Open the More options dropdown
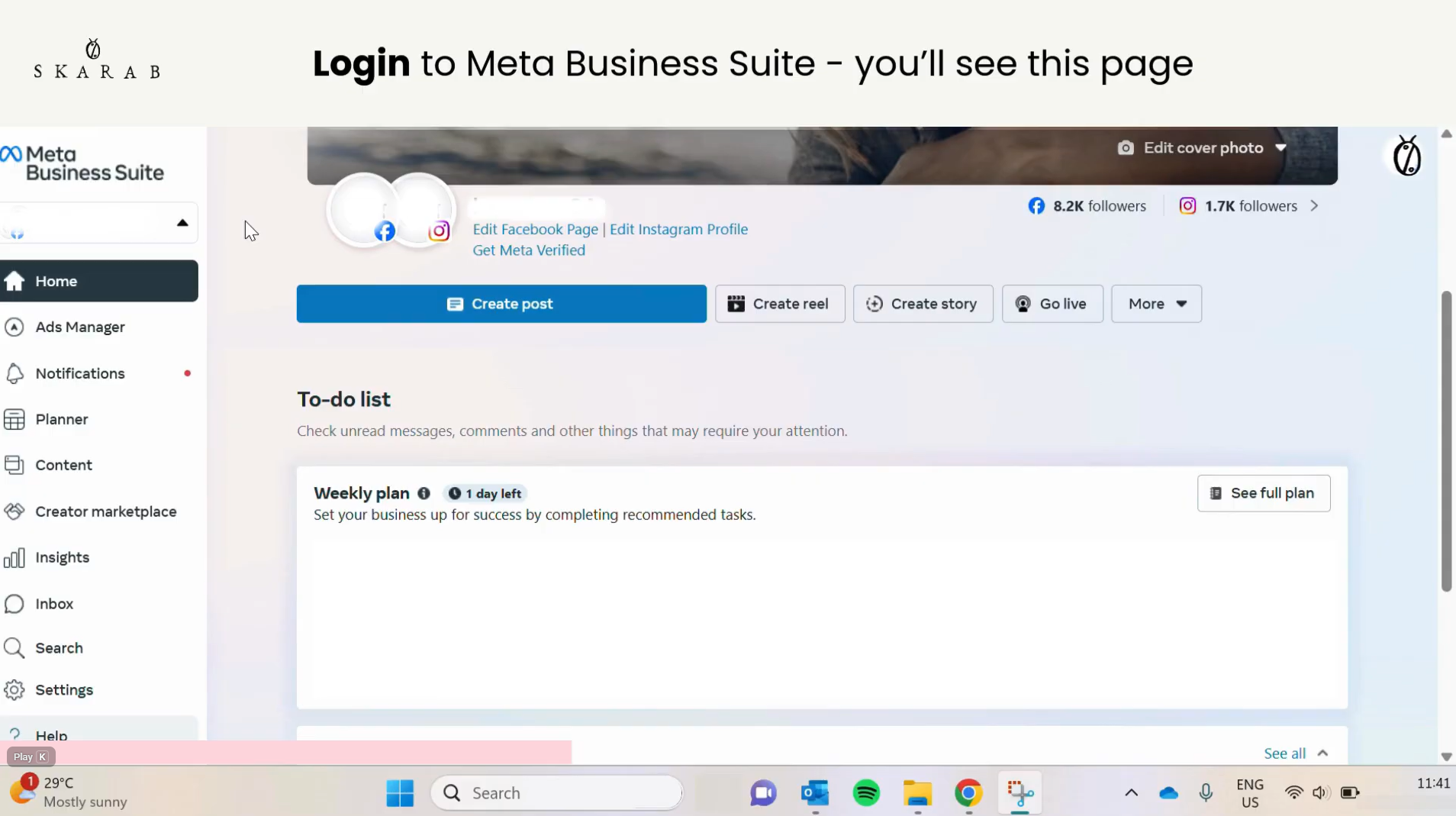 [x=1157, y=303]
